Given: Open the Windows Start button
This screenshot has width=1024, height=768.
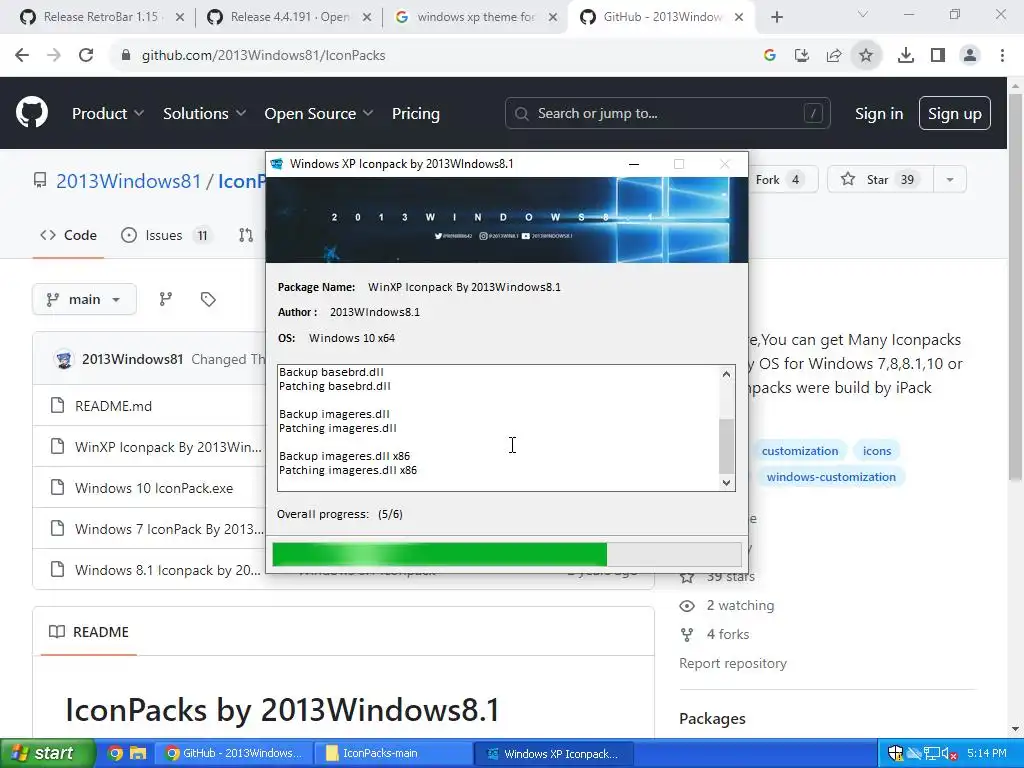Looking at the screenshot, I should pyautogui.click(x=48, y=753).
